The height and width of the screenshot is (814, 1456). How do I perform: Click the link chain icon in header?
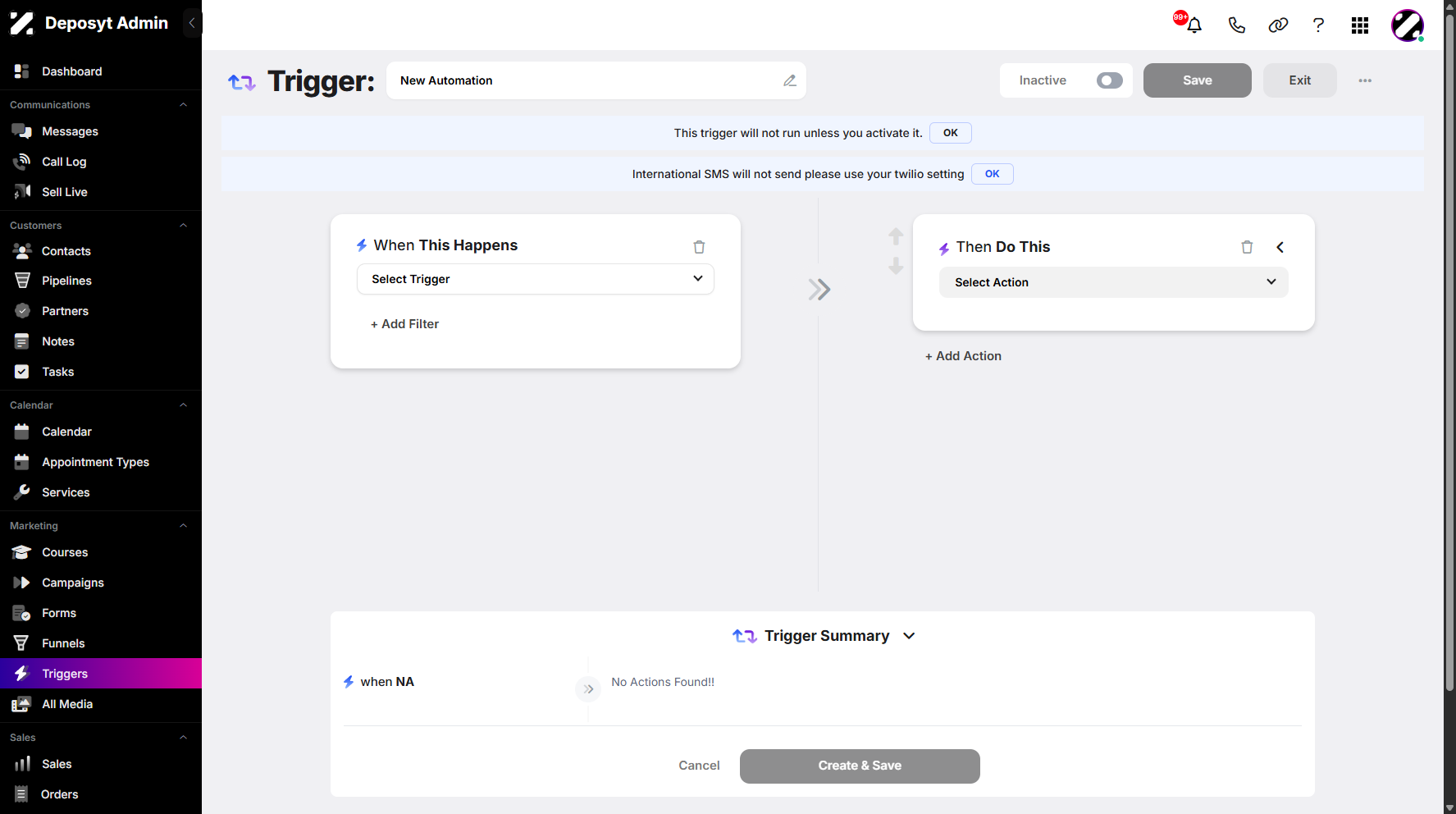1278,25
